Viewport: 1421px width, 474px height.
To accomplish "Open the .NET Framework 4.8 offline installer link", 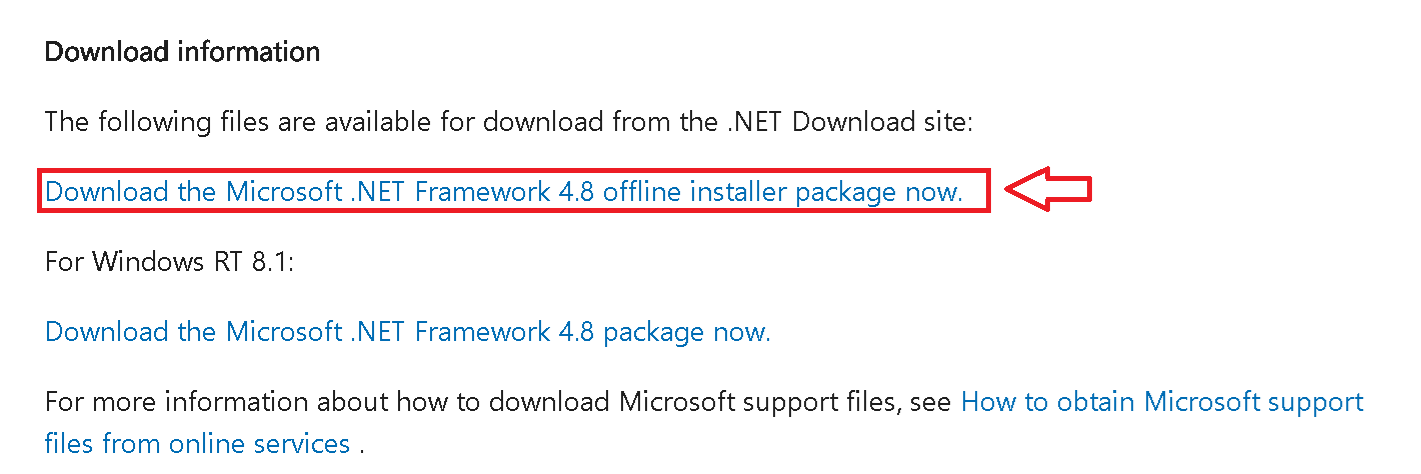I will pos(504,191).
